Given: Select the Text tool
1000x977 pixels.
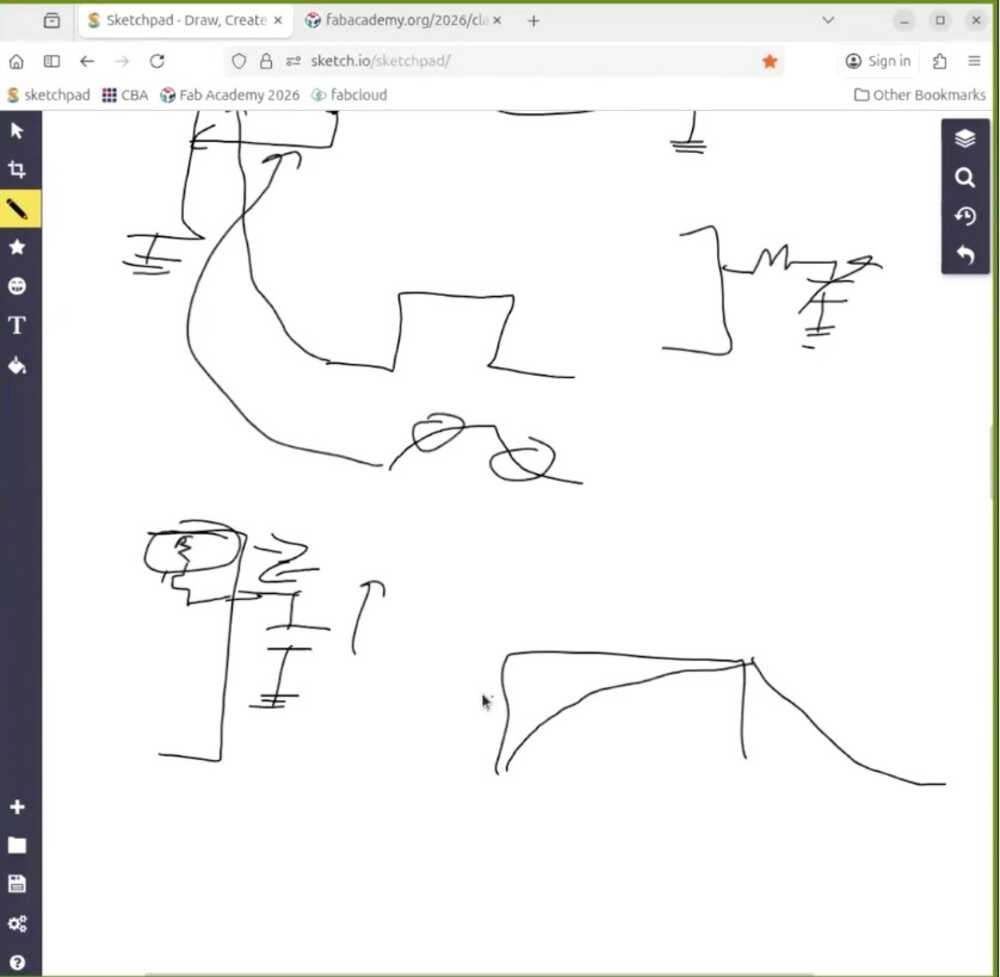Looking at the screenshot, I should tap(17, 325).
